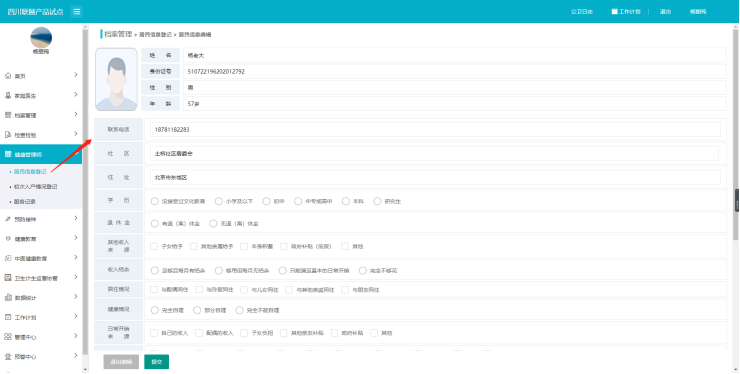Select the 档案管理 sidebar icon
The height and width of the screenshot is (374, 740).
pyautogui.click(x=8, y=115)
